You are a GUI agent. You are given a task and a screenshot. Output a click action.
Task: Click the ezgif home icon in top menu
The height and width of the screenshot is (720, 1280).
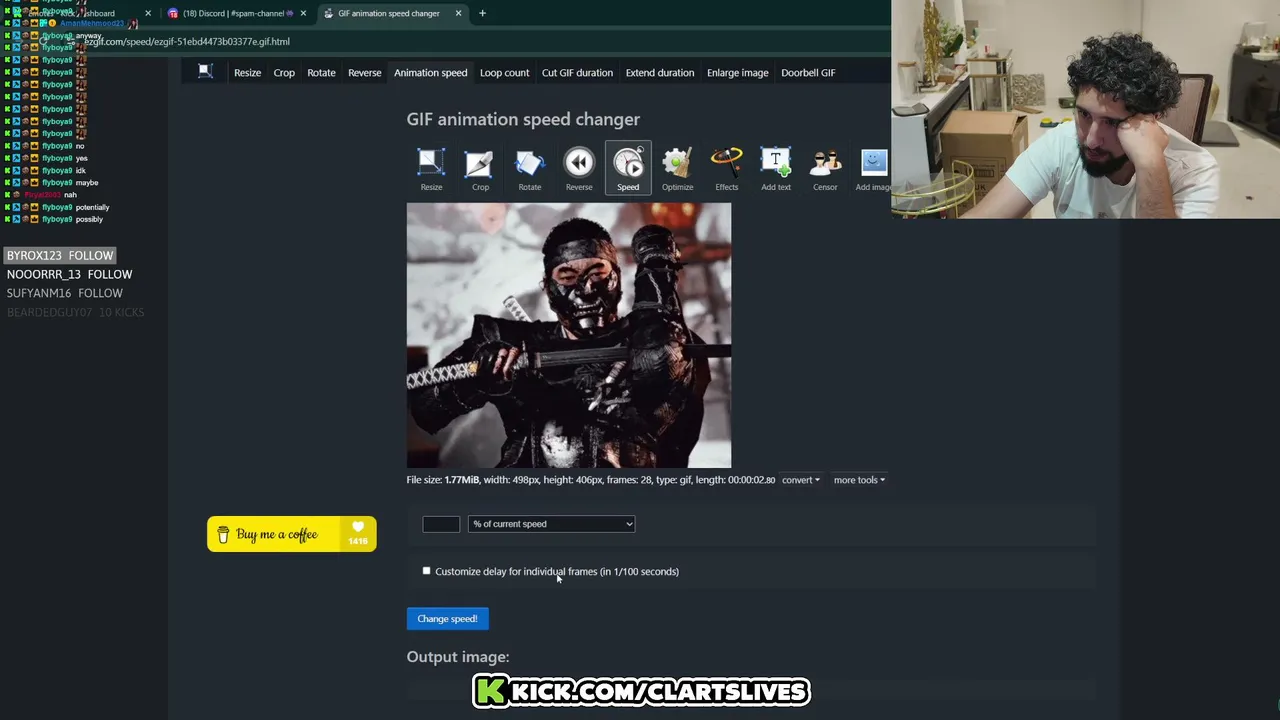[205, 71]
